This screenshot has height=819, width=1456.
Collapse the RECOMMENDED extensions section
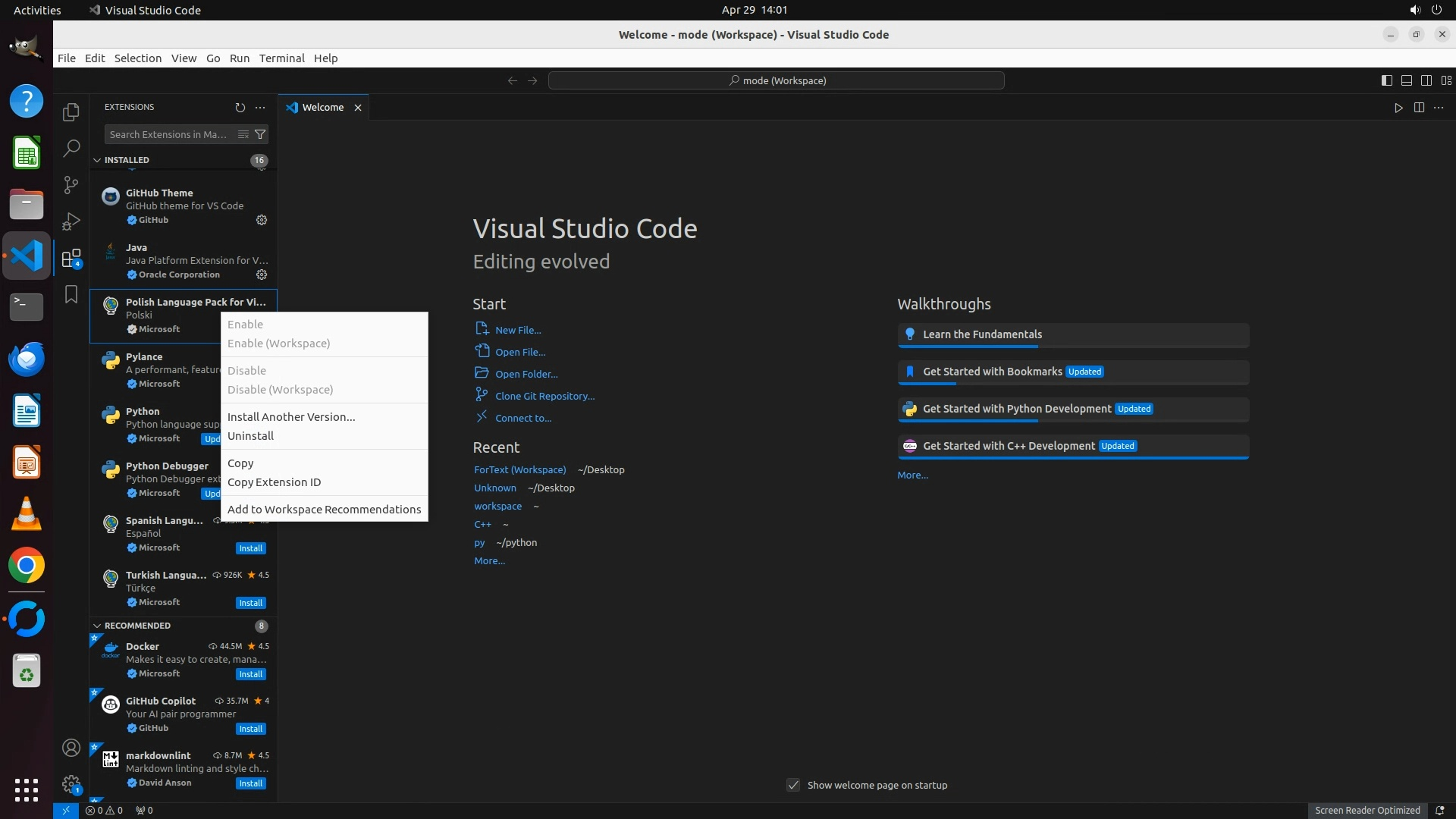97,626
